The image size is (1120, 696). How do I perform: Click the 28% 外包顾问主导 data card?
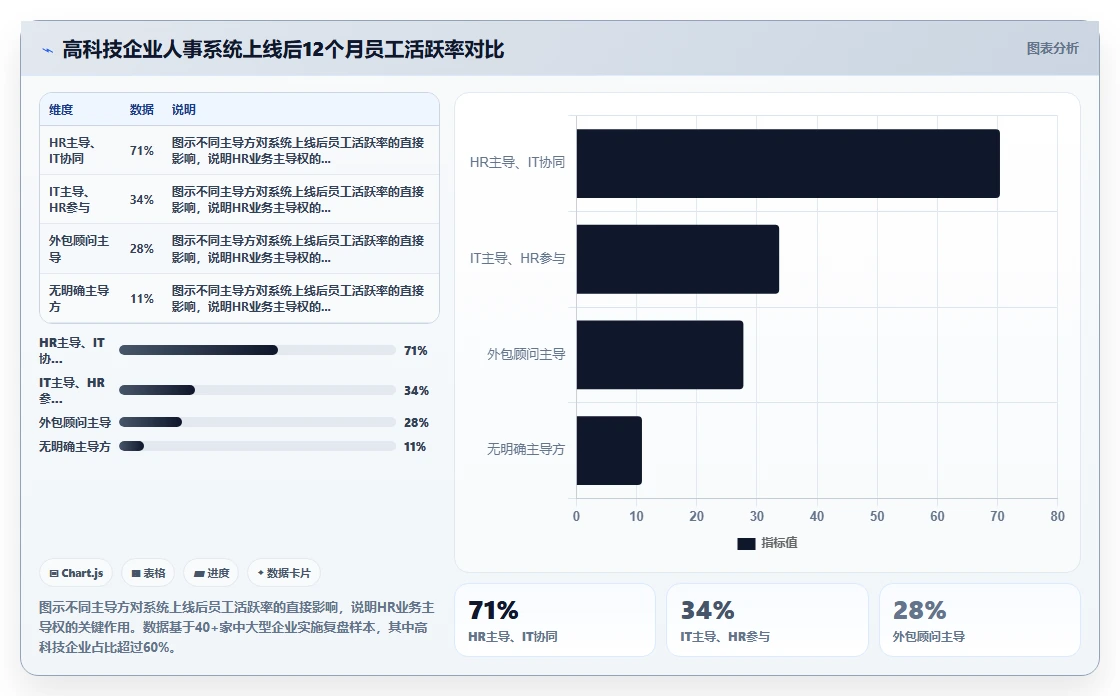979,620
